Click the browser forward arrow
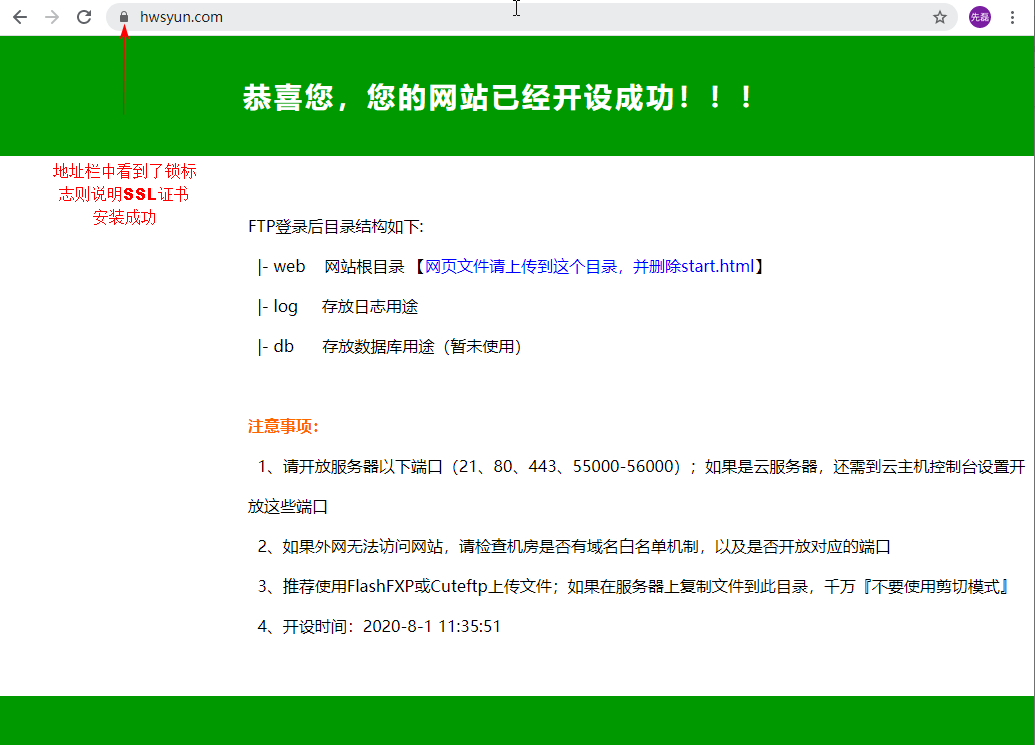This screenshot has height=745, width=1035. tap(52, 17)
